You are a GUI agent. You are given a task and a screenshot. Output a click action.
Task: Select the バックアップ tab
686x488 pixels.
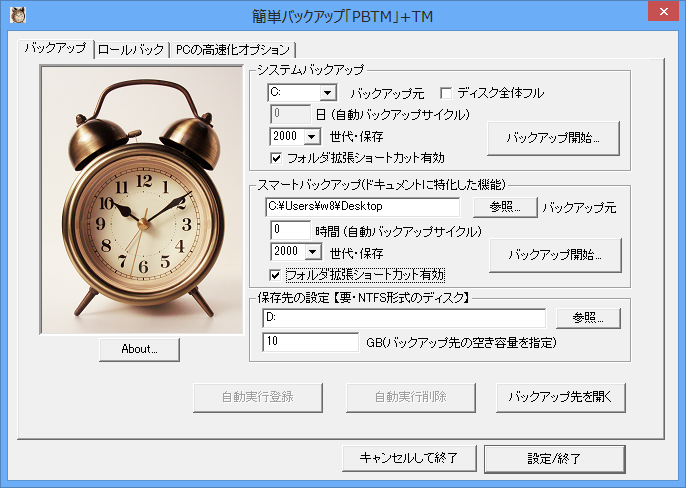tap(56, 48)
